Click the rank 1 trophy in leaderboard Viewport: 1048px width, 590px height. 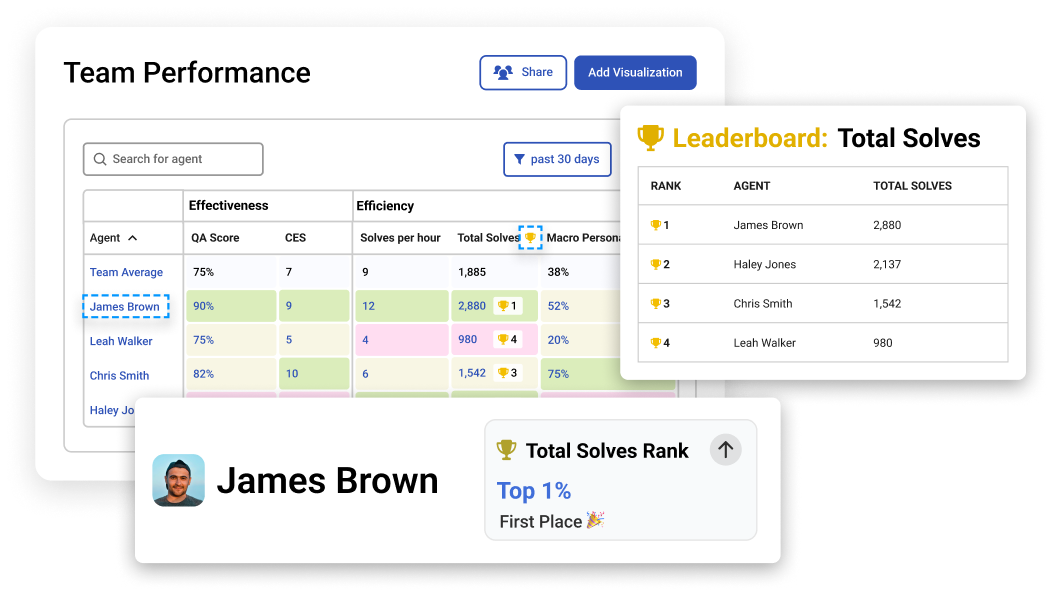pyautogui.click(x=656, y=226)
